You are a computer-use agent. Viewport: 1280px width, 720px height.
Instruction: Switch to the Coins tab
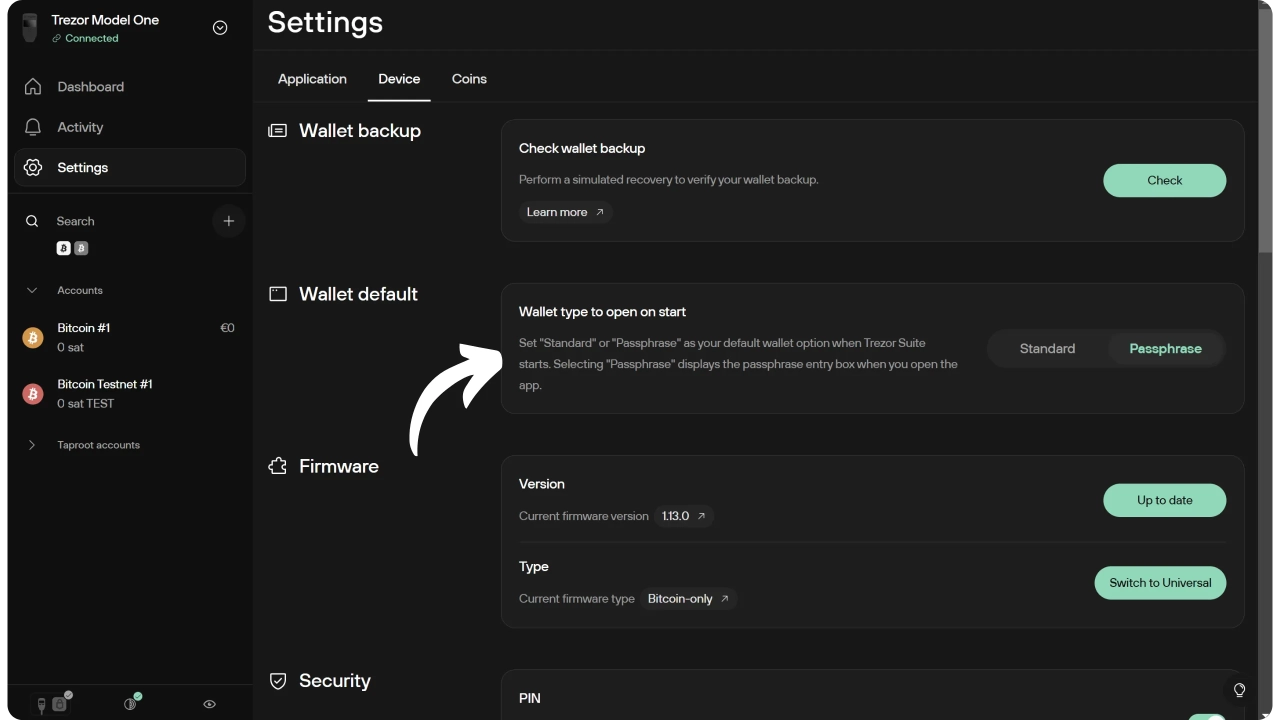tap(469, 79)
